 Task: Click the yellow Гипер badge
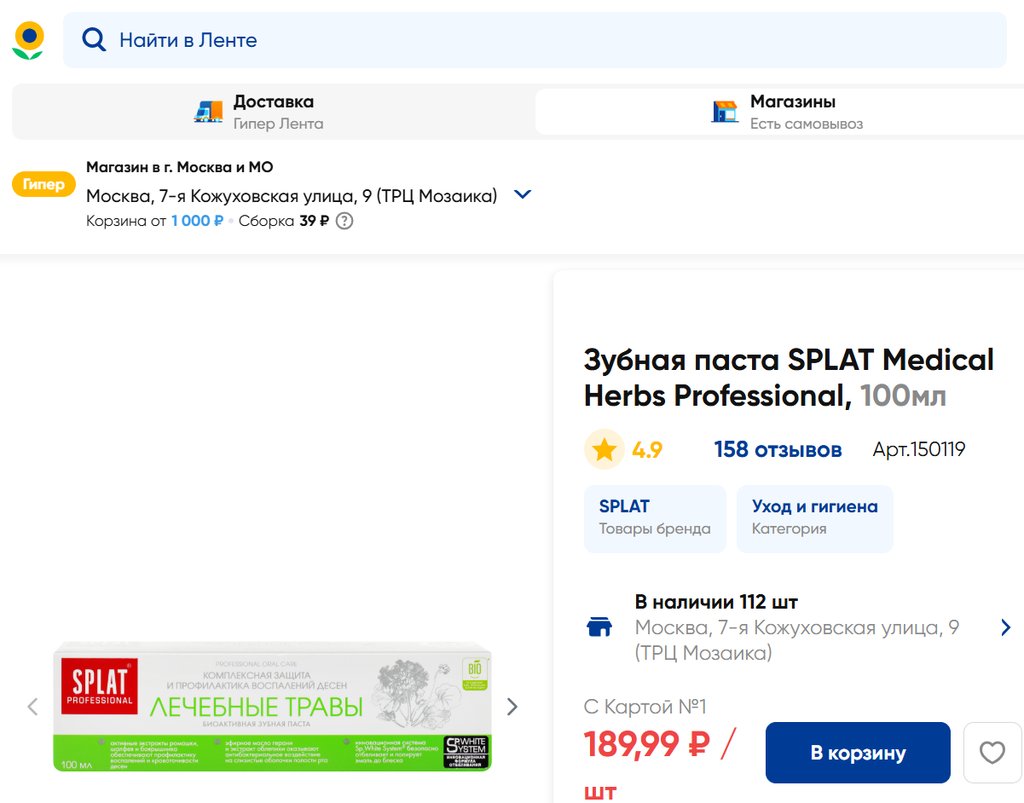(x=44, y=184)
